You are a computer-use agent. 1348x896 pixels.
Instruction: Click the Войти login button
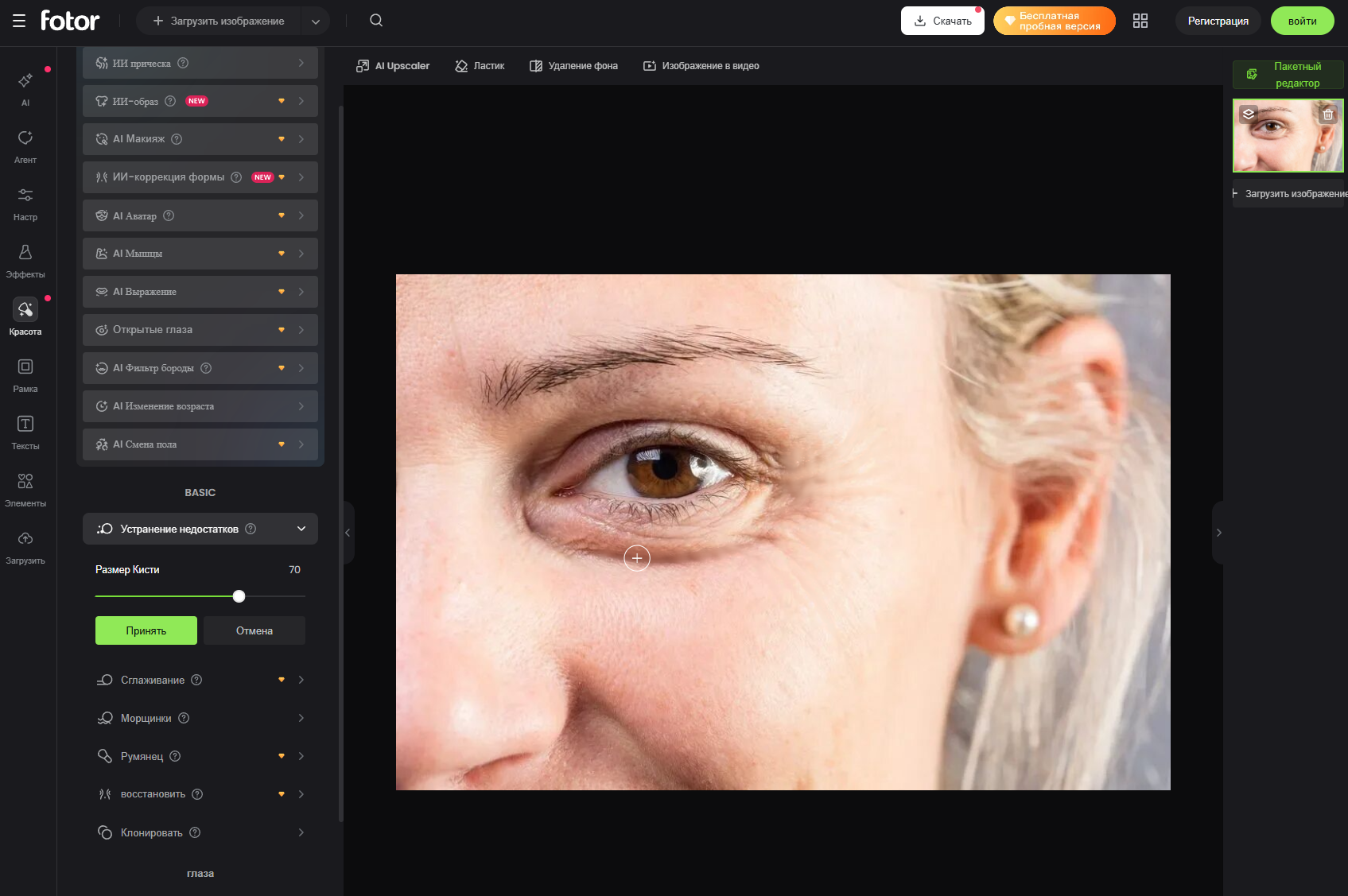tap(1303, 21)
